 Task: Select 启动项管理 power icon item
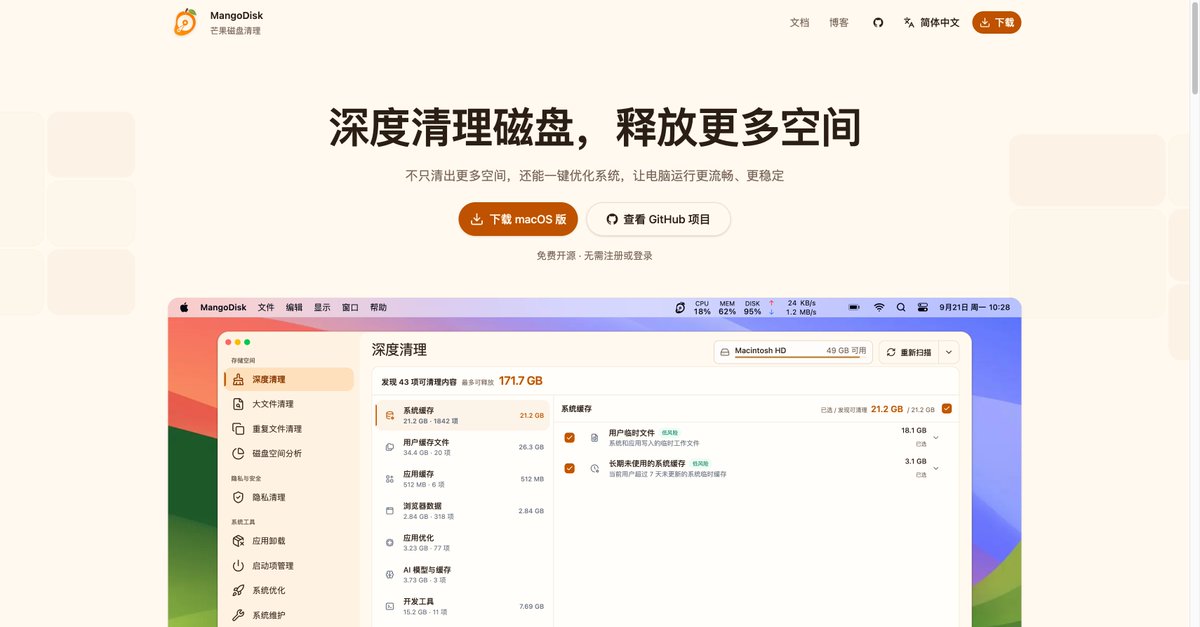288,566
